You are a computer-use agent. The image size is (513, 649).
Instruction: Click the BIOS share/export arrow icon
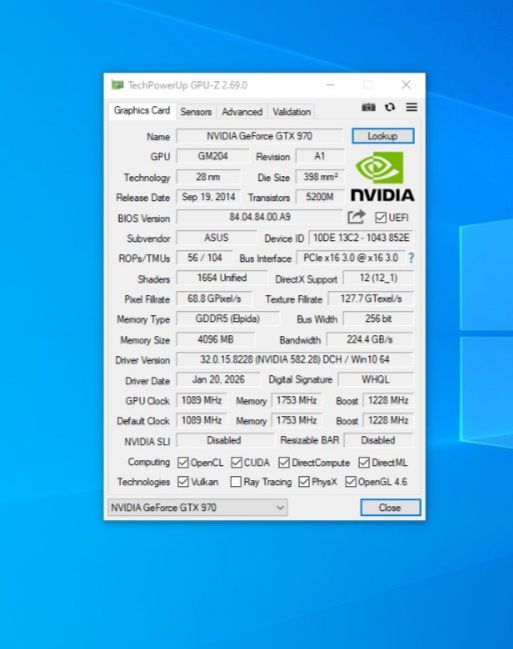[356, 216]
